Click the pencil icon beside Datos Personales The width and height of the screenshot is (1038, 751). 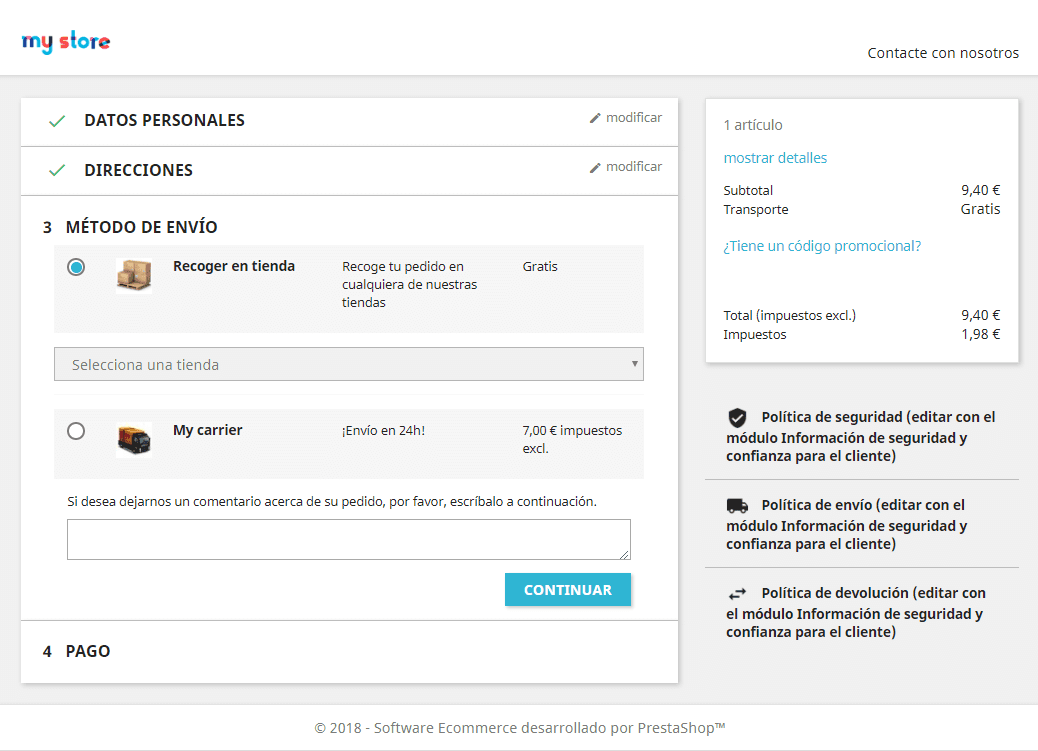pos(595,118)
